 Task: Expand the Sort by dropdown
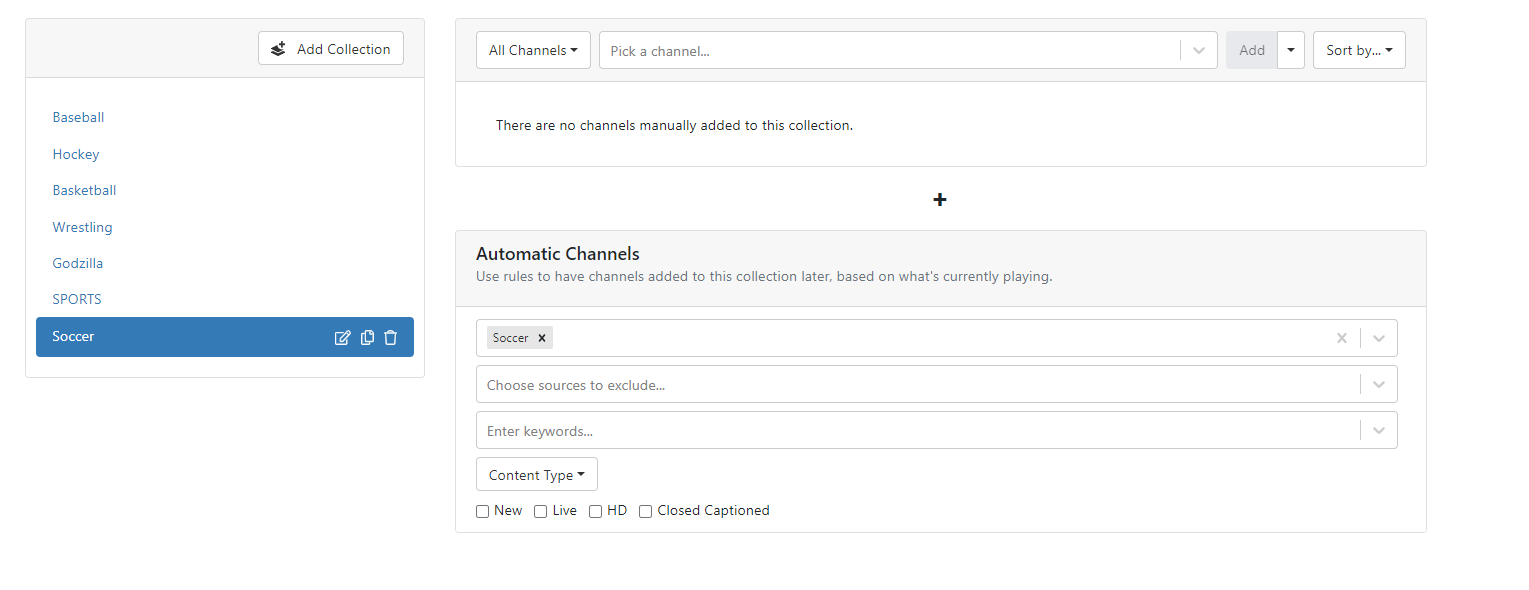click(x=1359, y=50)
